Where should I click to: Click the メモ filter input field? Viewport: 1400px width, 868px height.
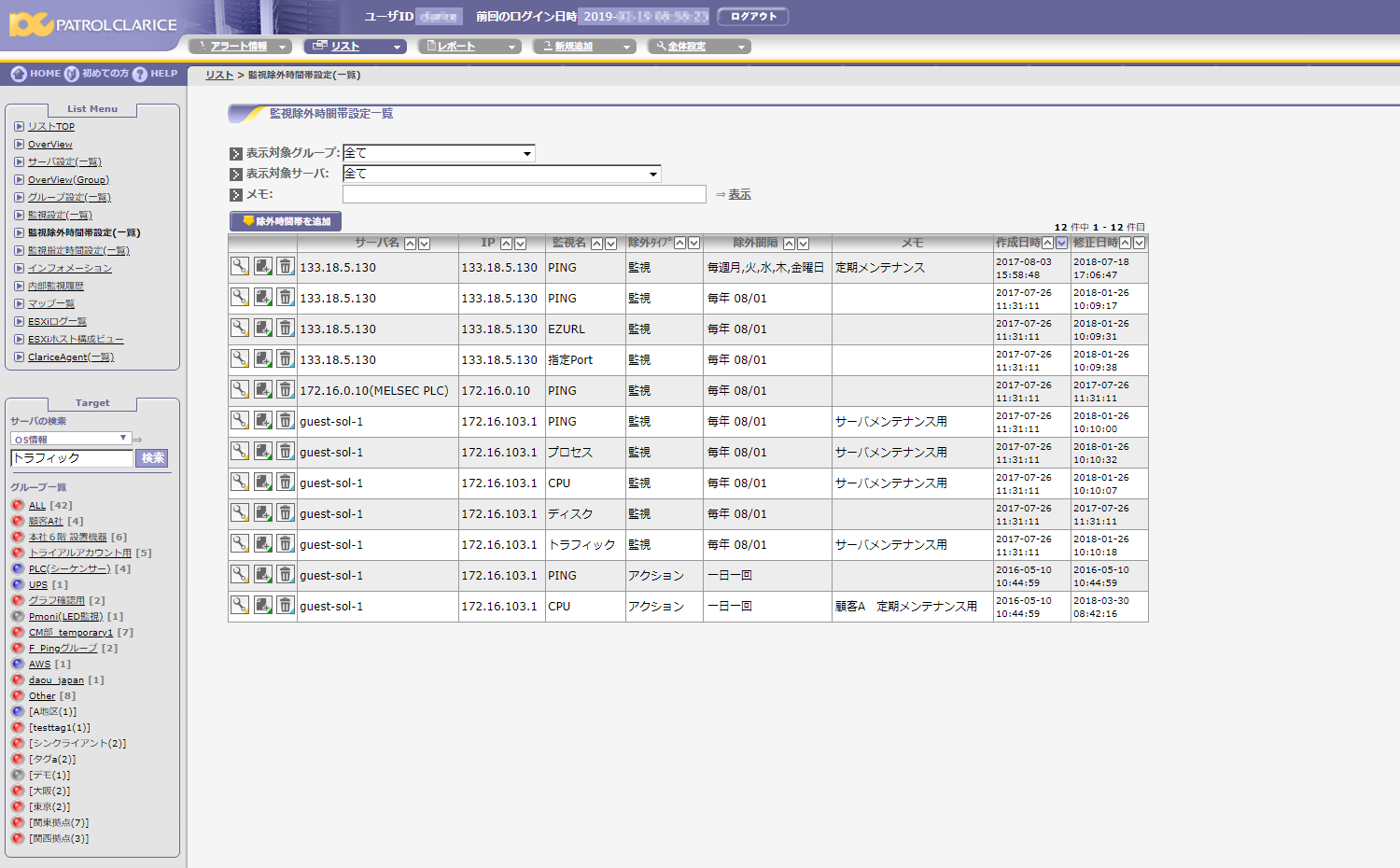coord(524,194)
